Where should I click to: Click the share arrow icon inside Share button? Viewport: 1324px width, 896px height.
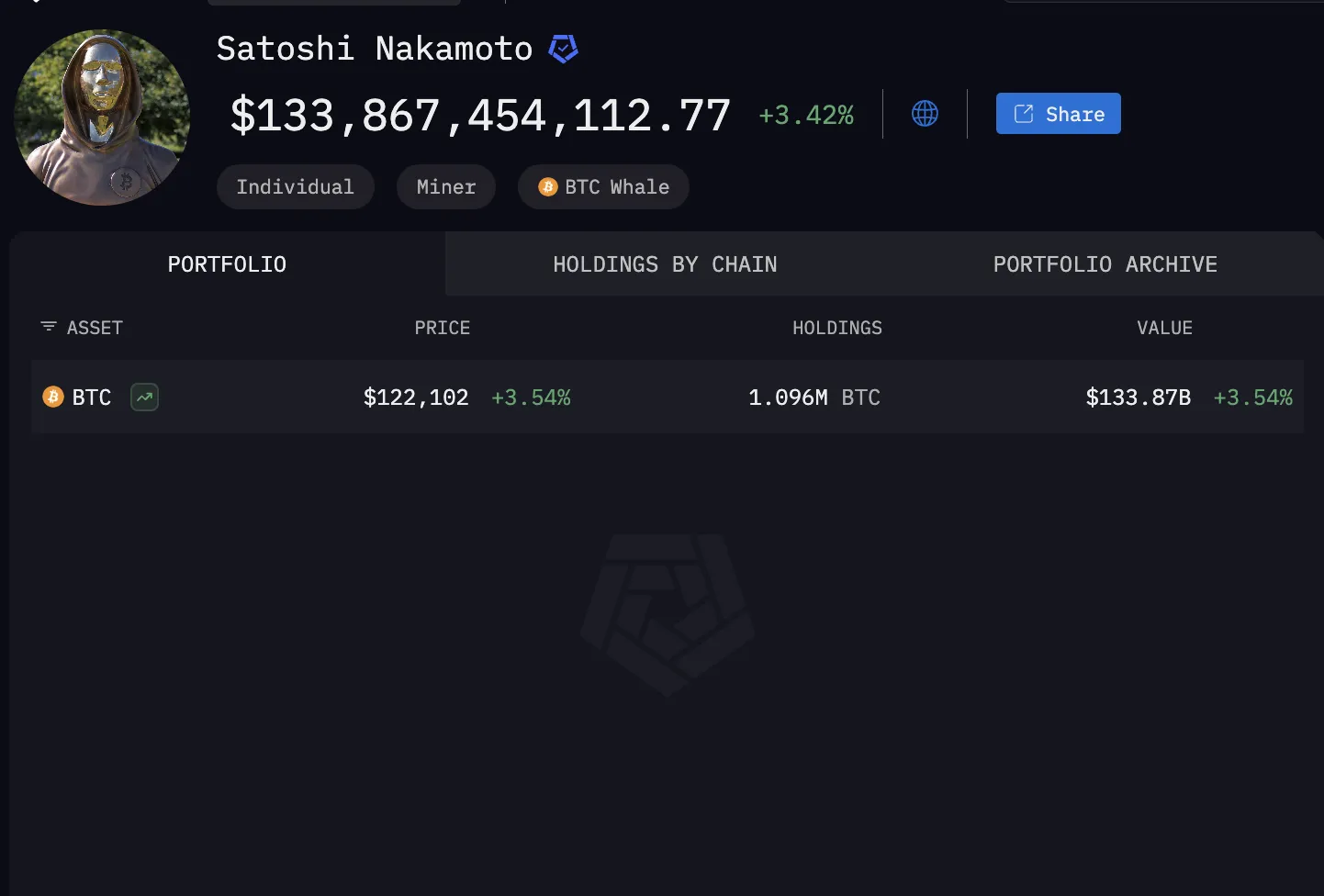coord(1022,113)
